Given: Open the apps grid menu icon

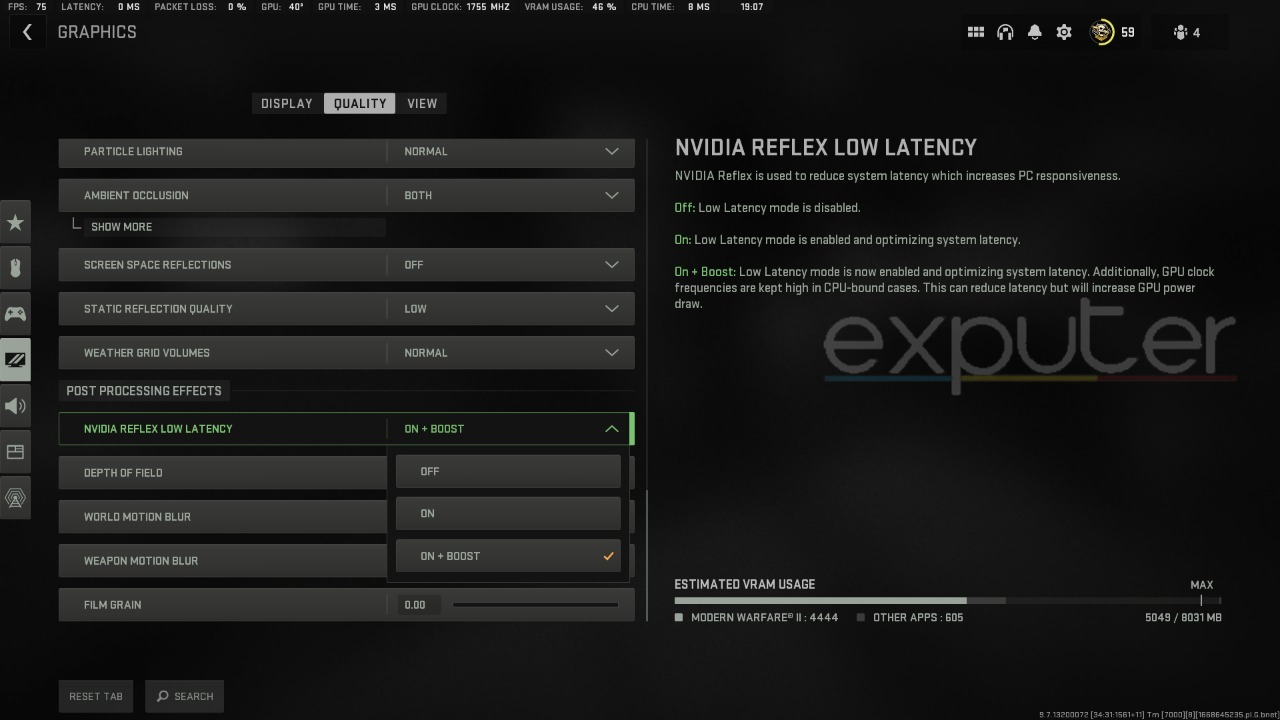Looking at the screenshot, I should pyautogui.click(x=976, y=32).
